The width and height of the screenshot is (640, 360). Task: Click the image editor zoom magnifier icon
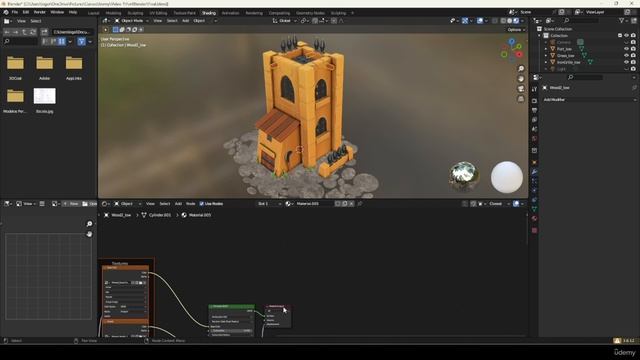(x=89, y=224)
